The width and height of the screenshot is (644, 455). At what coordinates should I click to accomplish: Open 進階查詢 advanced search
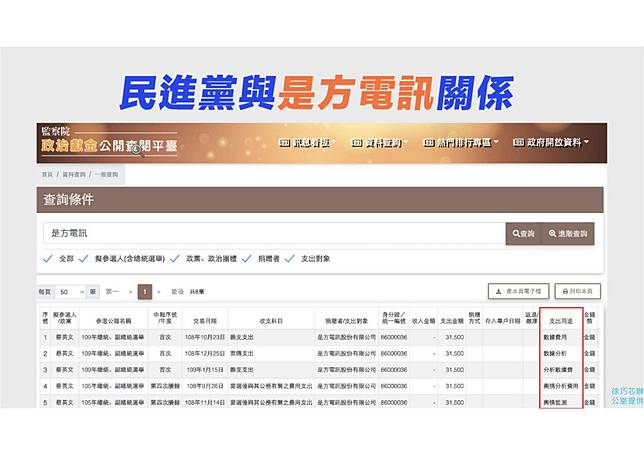point(568,234)
